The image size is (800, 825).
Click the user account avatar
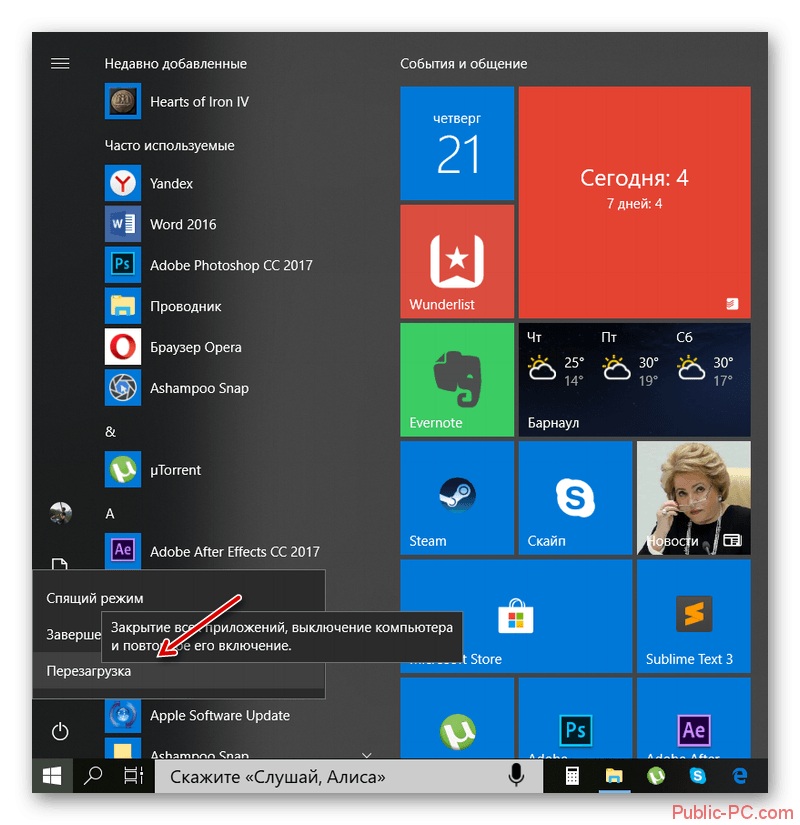coord(61,513)
